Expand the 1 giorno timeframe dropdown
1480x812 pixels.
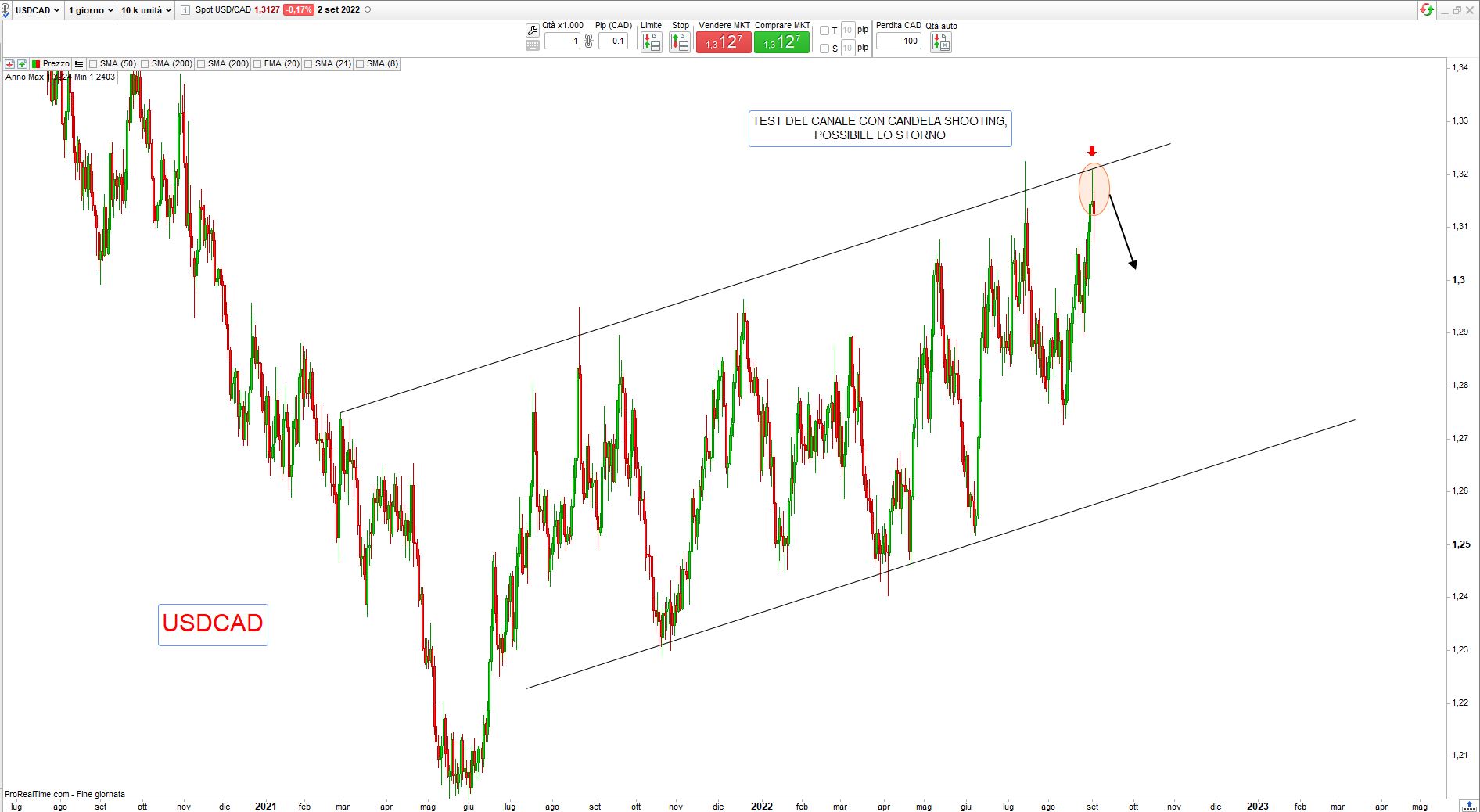pyautogui.click(x=90, y=10)
